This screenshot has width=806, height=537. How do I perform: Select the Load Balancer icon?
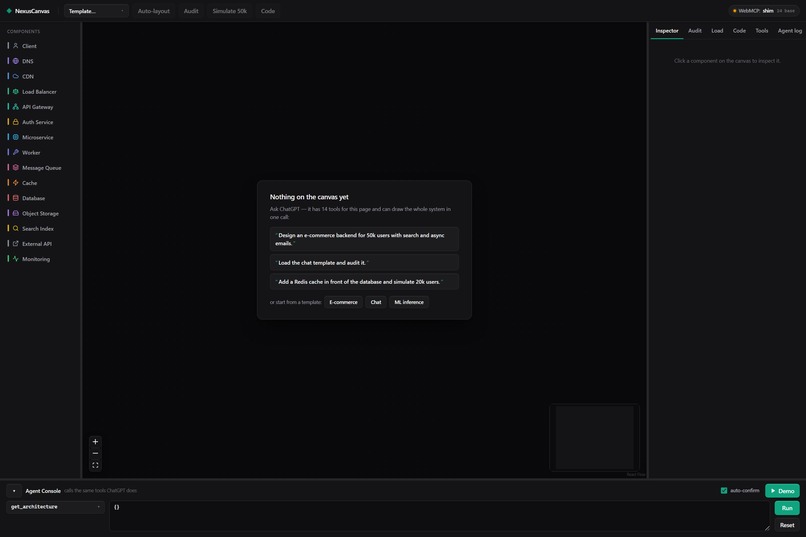[x=15, y=91]
